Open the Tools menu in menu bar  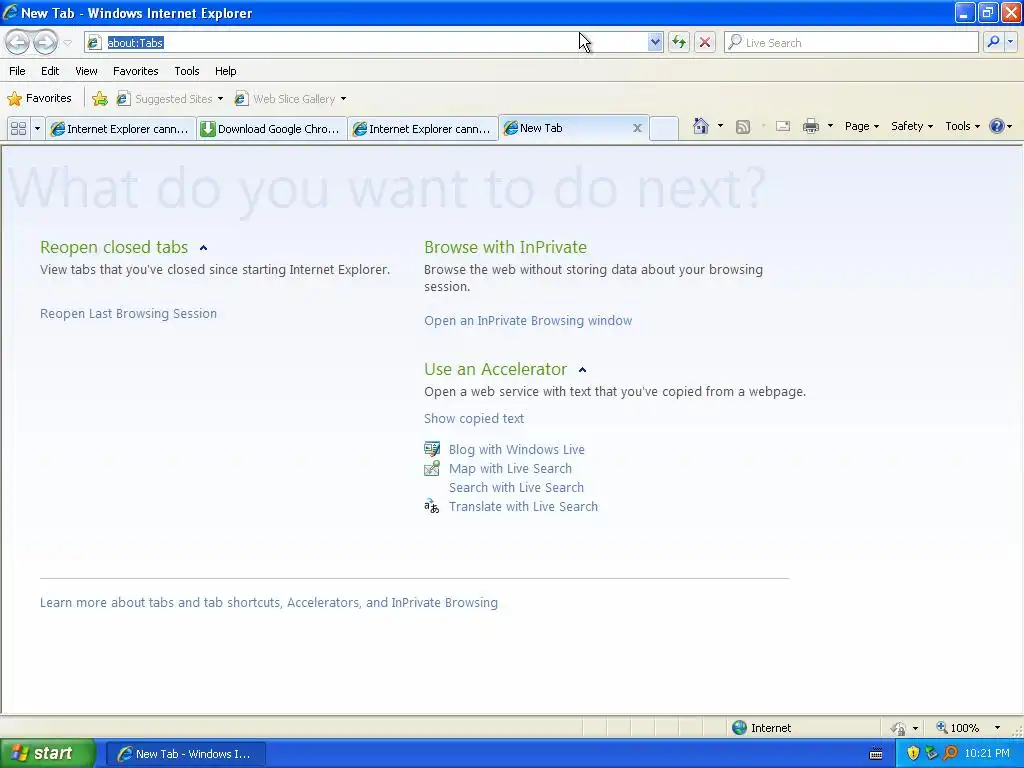(186, 71)
